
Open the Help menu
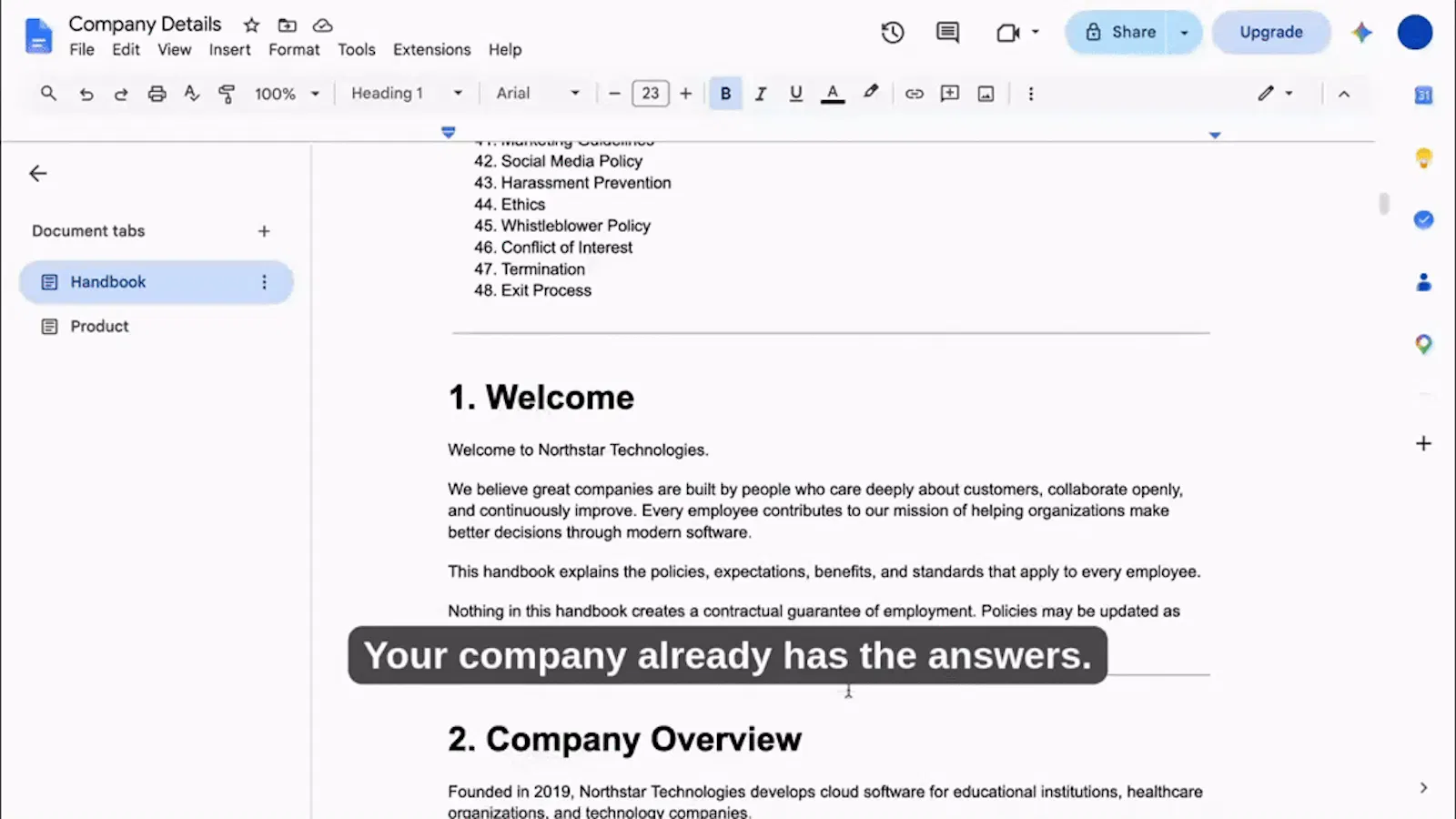505,50
